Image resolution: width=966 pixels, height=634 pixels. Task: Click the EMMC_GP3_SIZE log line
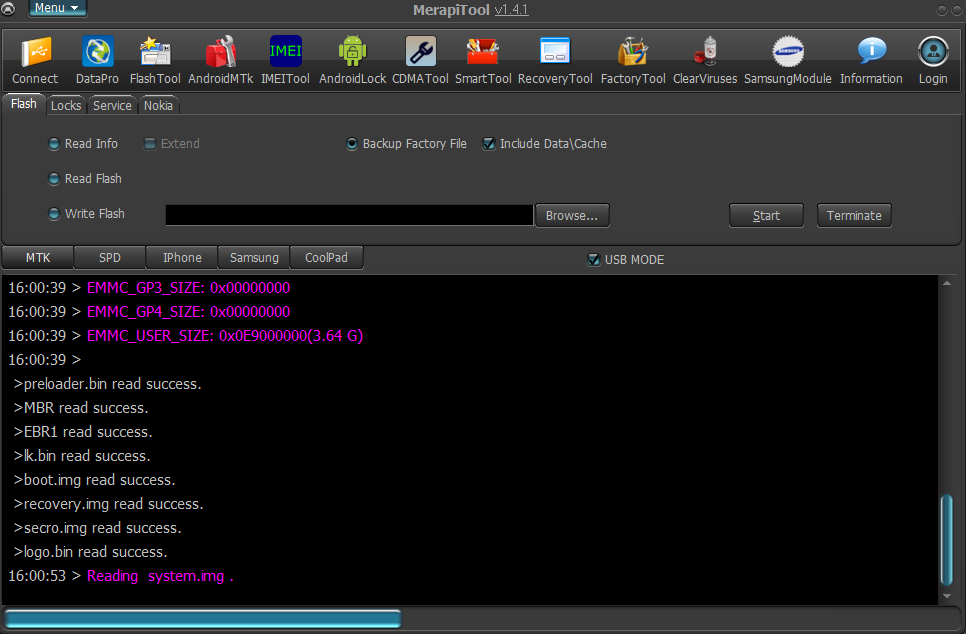[x=149, y=288]
